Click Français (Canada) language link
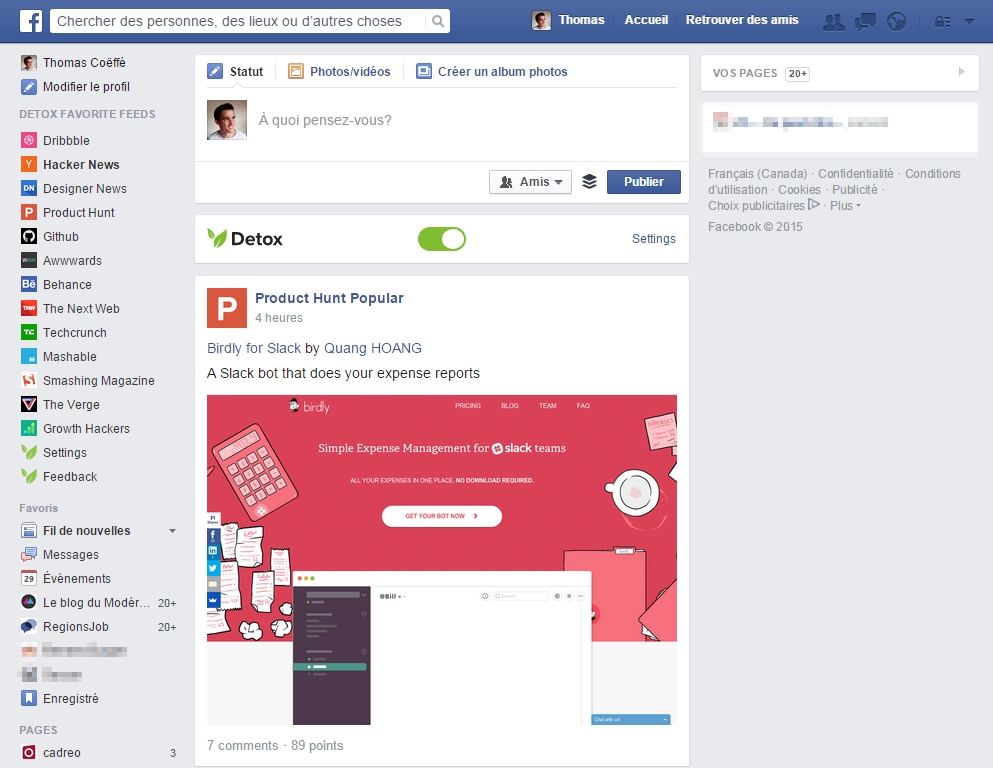 point(757,173)
